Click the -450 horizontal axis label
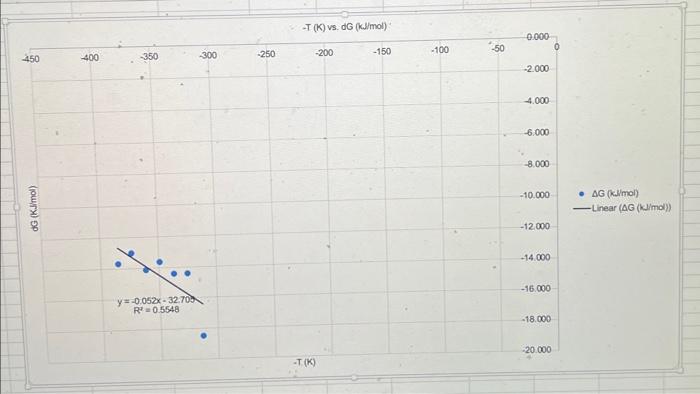 click(31, 59)
